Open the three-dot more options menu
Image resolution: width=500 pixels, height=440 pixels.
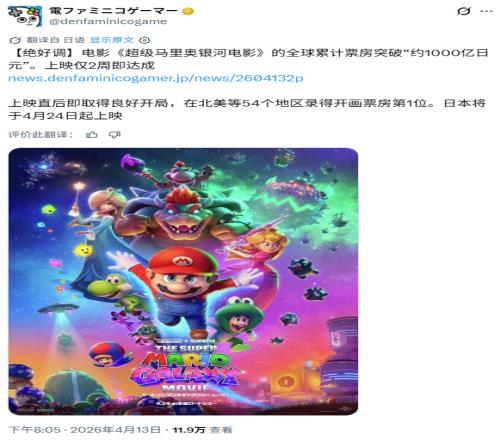click(486, 11)
